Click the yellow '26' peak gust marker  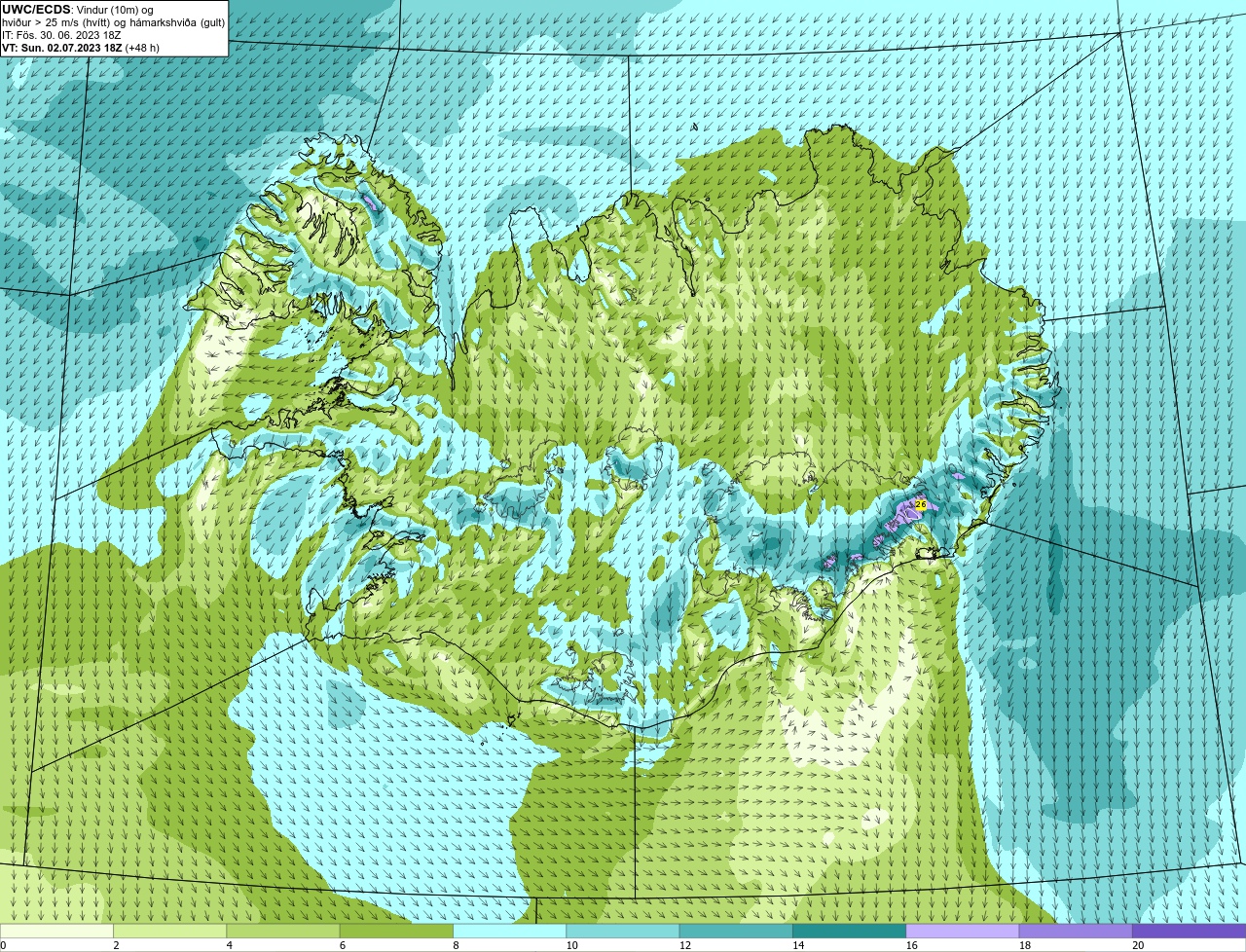click(x=921, y=504)
